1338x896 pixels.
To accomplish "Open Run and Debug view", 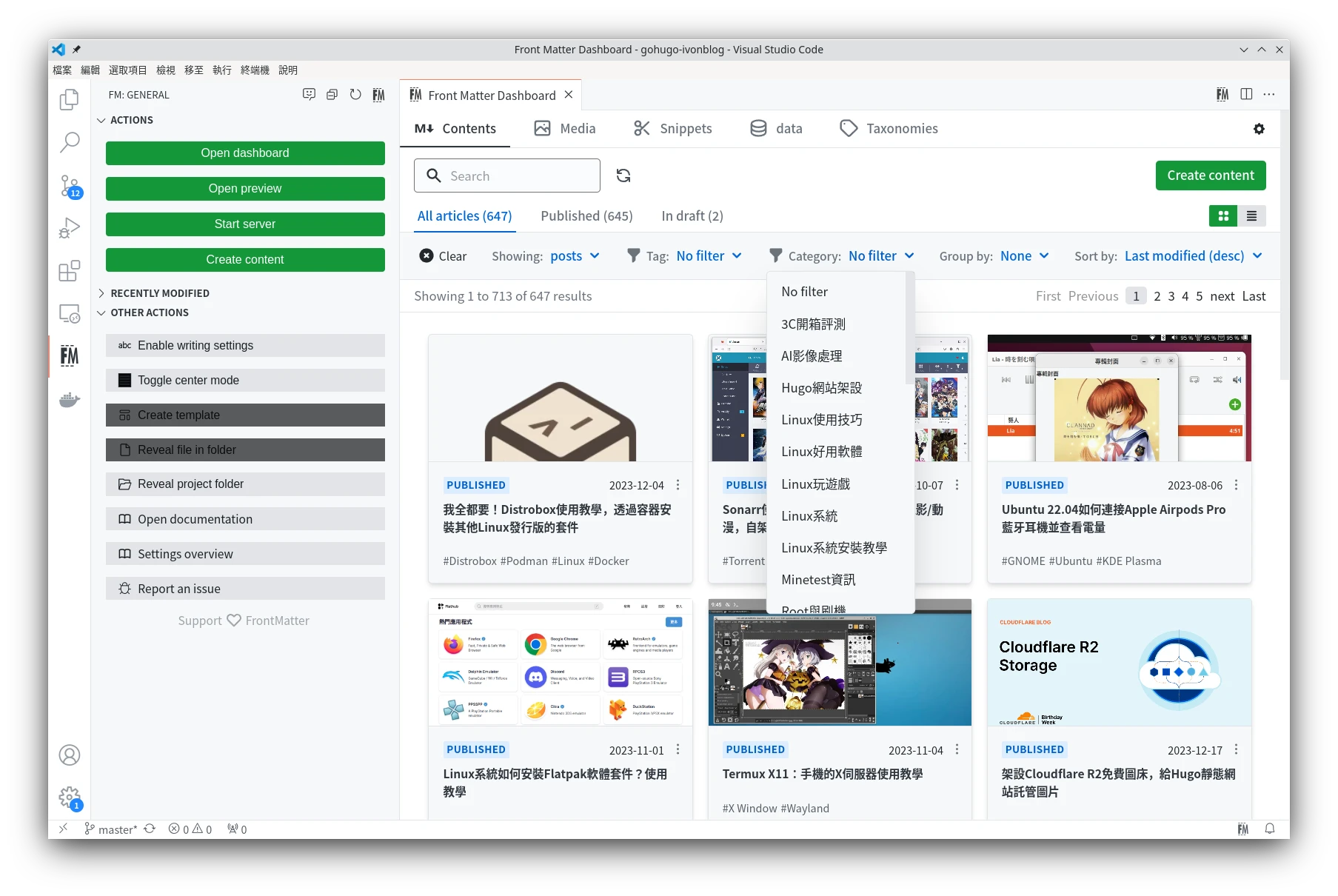I will (69, 228).
